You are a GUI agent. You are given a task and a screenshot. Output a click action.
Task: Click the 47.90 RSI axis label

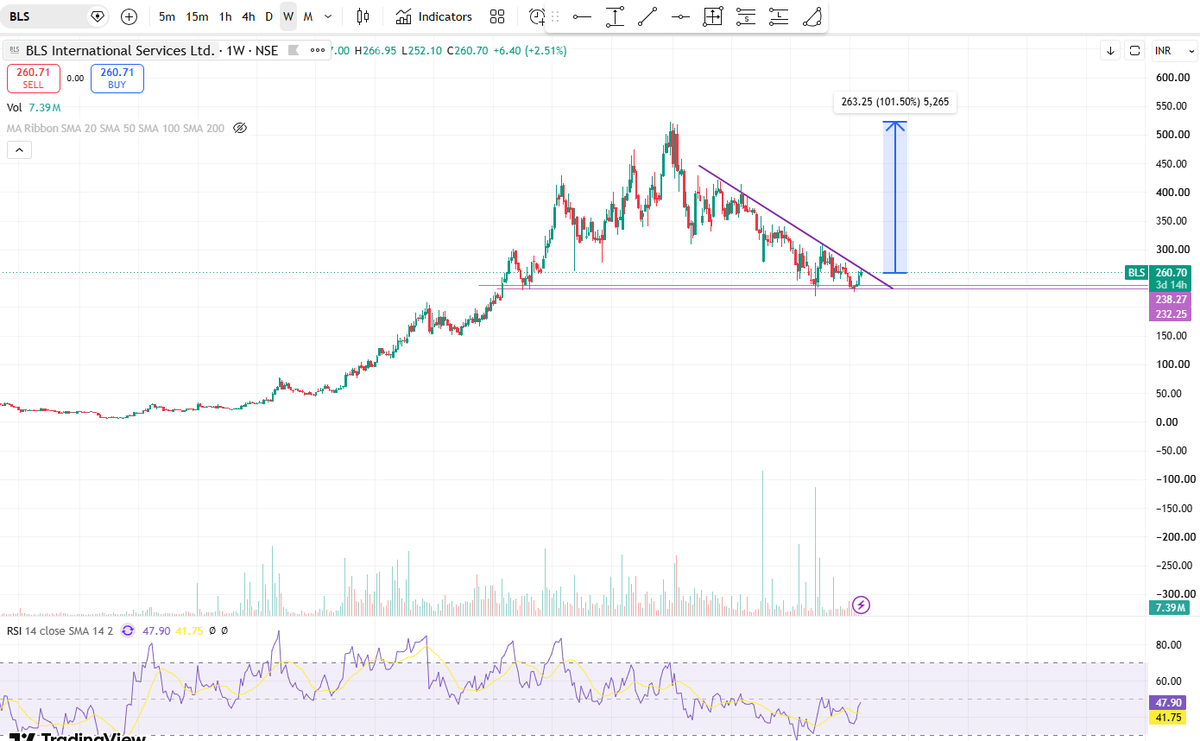point(1170,702)
